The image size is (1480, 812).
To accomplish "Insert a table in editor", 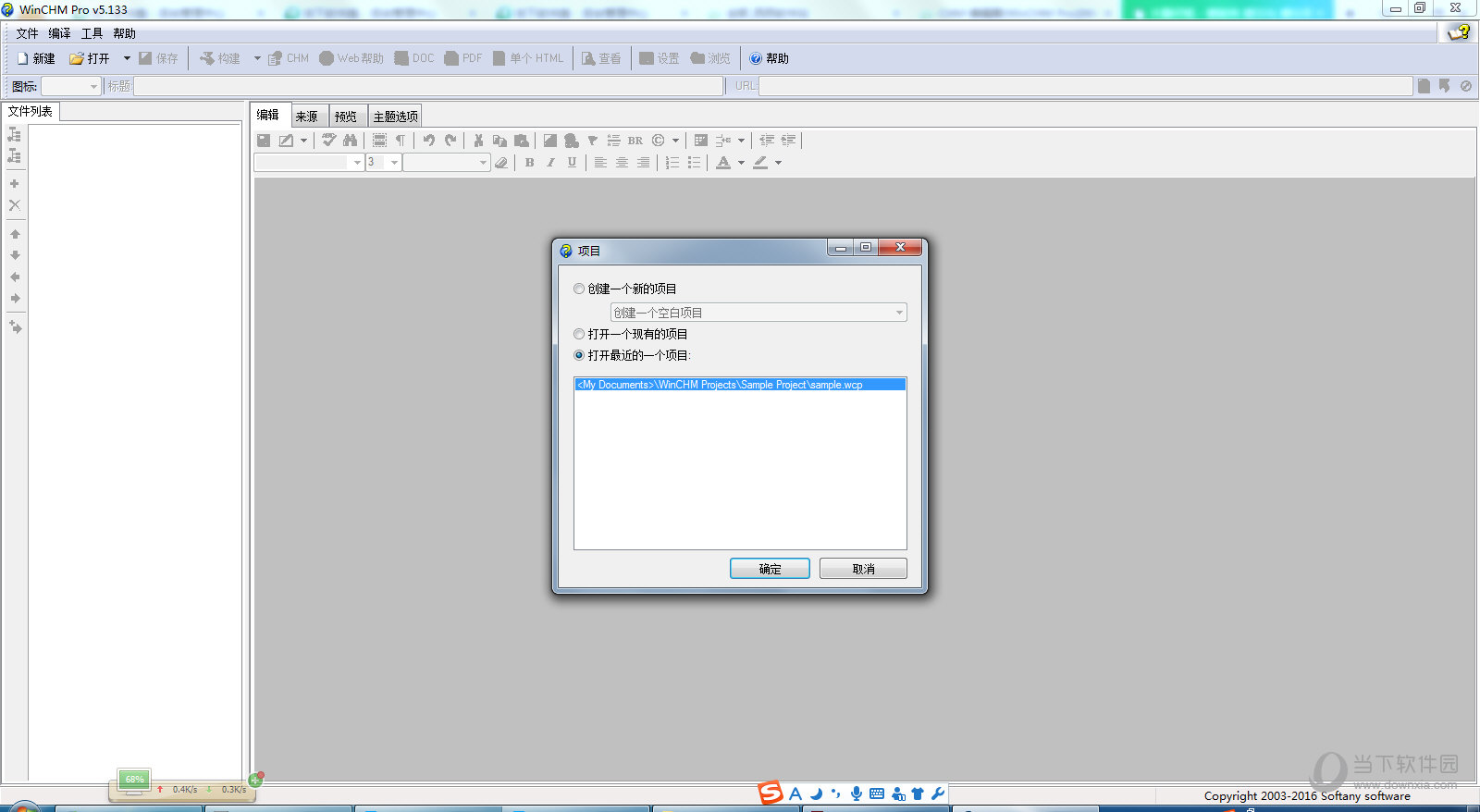I will pyautogui.click(x=701, y=141).
